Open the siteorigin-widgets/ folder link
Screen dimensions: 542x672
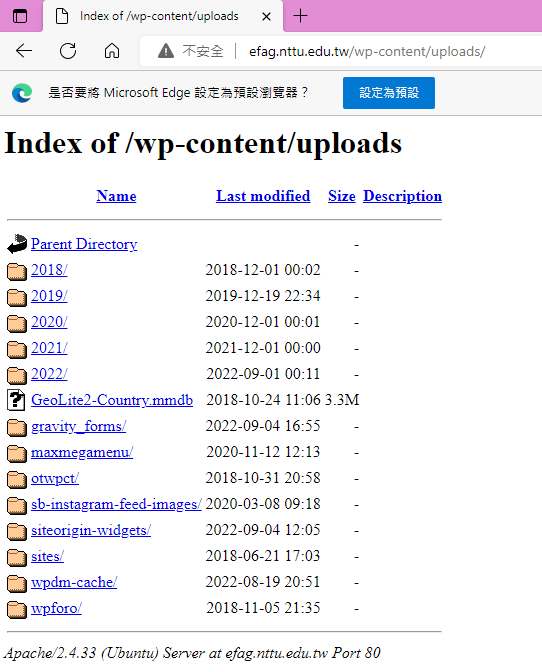91,531
